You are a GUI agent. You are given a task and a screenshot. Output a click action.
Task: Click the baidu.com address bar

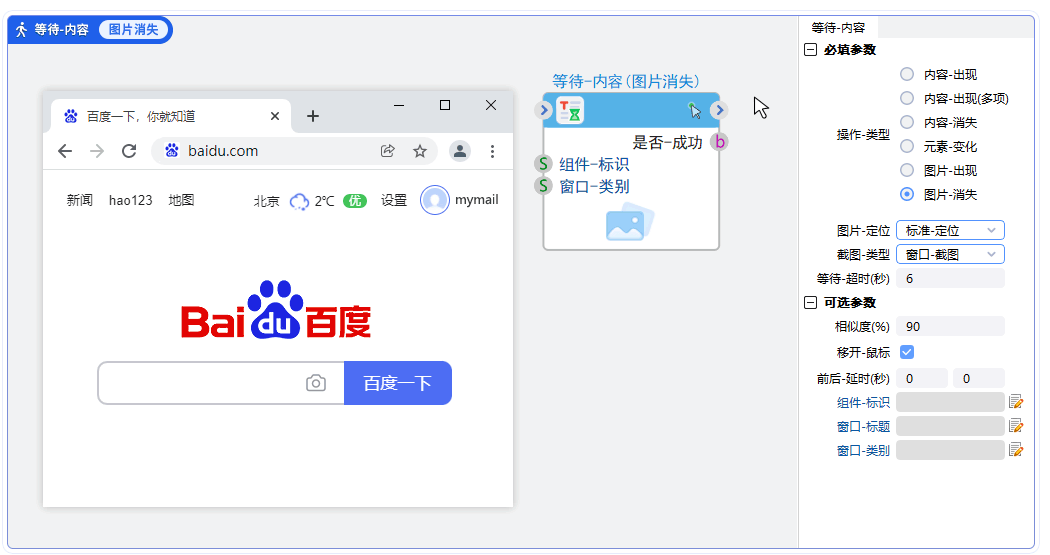point(295,151)
